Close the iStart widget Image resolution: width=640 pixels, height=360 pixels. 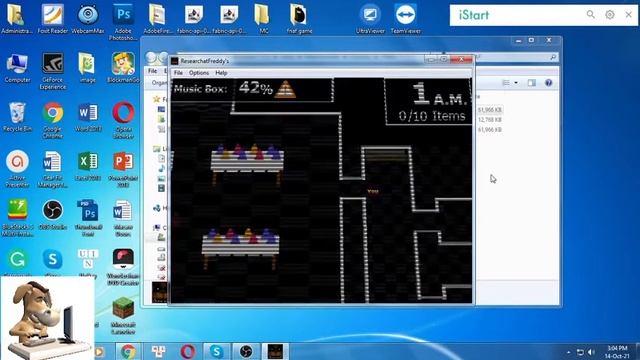pyautogui.click(x=629, y=15)
